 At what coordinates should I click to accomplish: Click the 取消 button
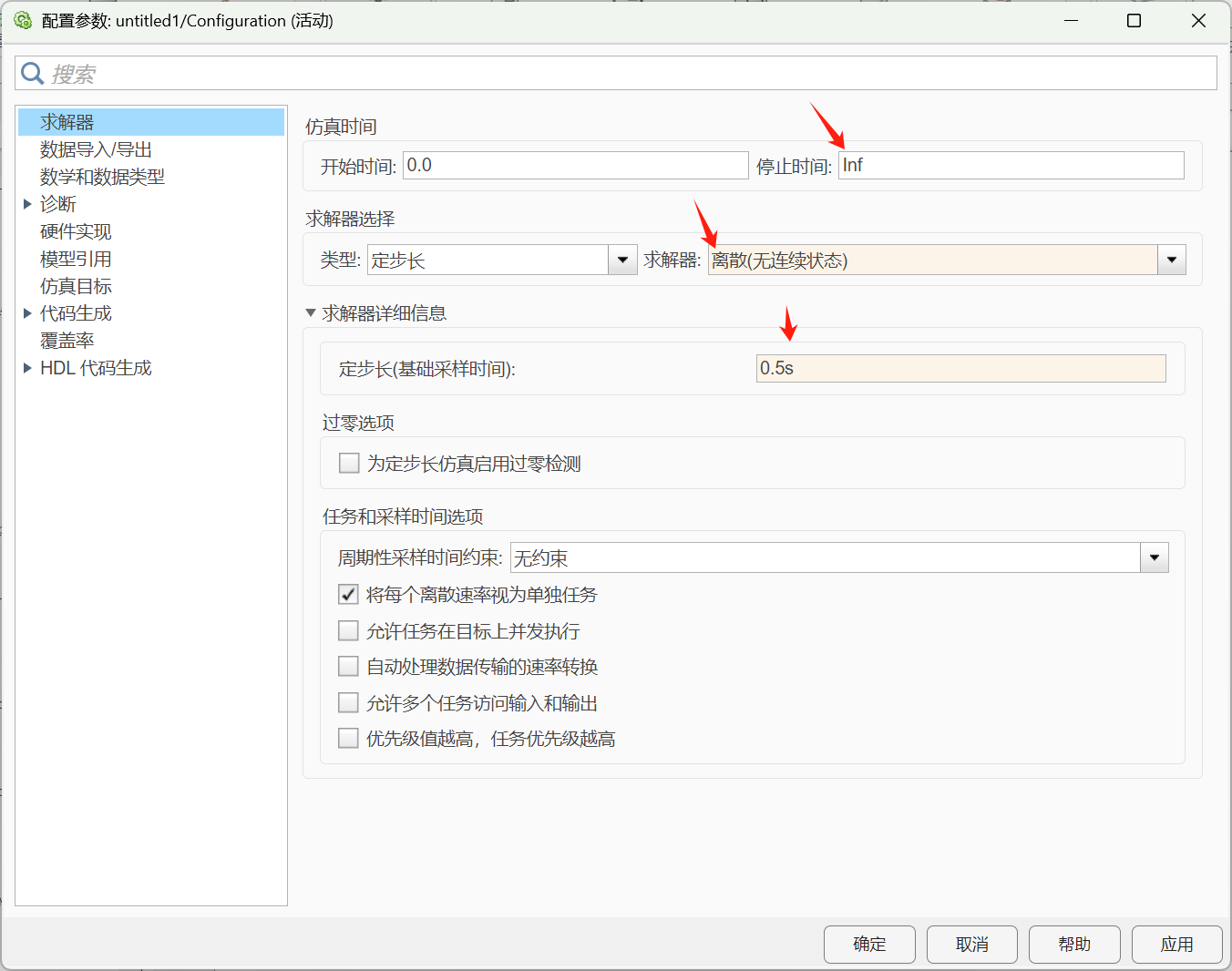coord(972,944)
